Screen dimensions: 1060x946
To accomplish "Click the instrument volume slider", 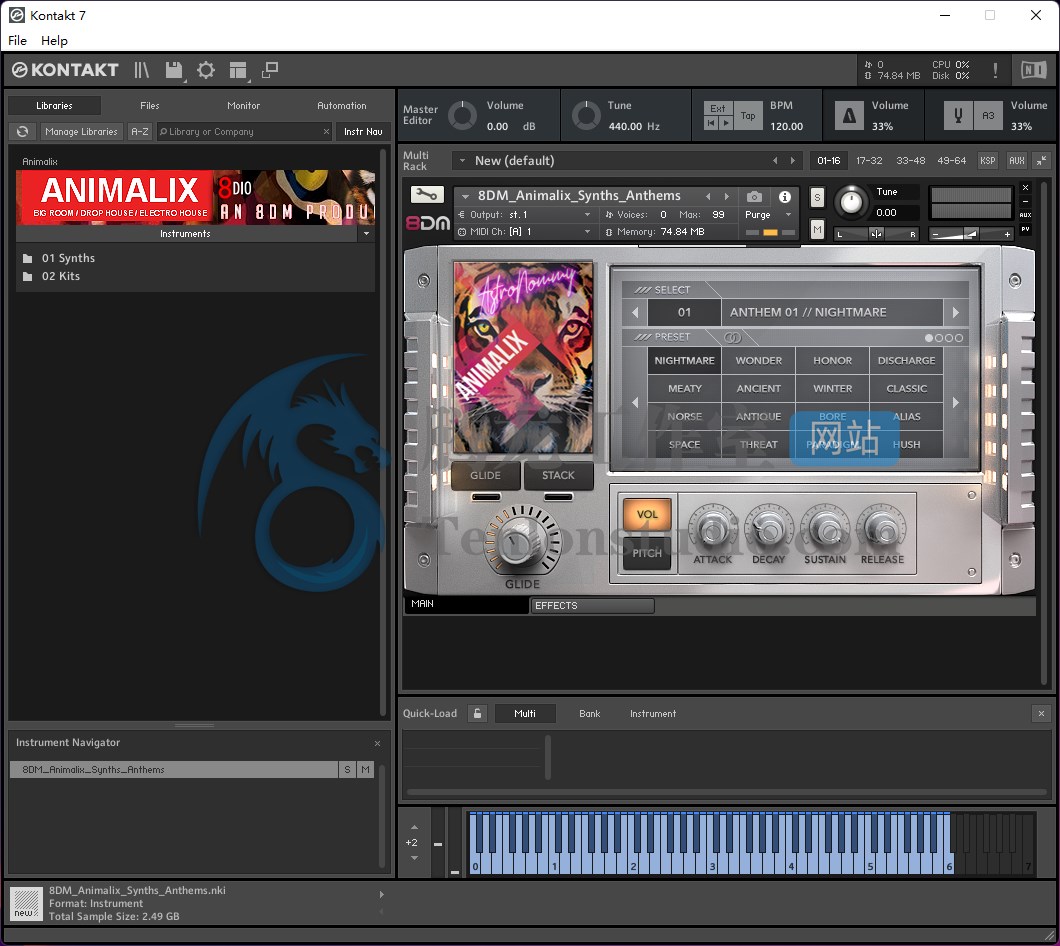I will click(971, 234).
